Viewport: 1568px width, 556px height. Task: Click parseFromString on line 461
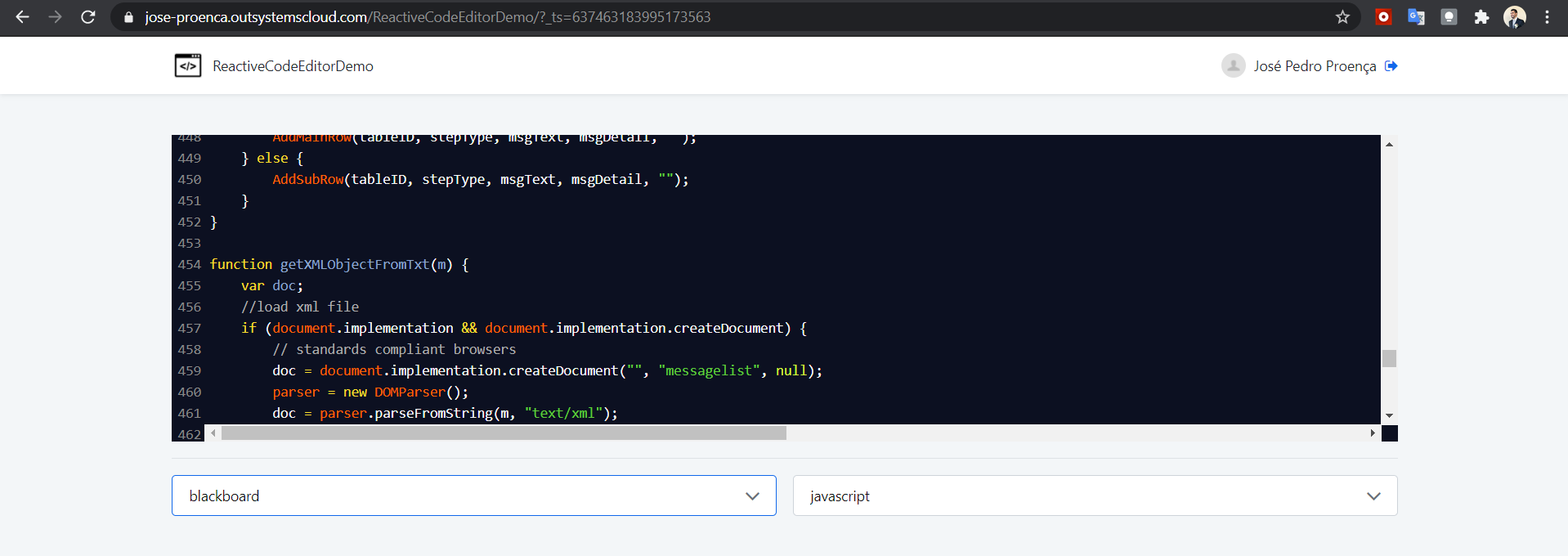click(434, 413)
